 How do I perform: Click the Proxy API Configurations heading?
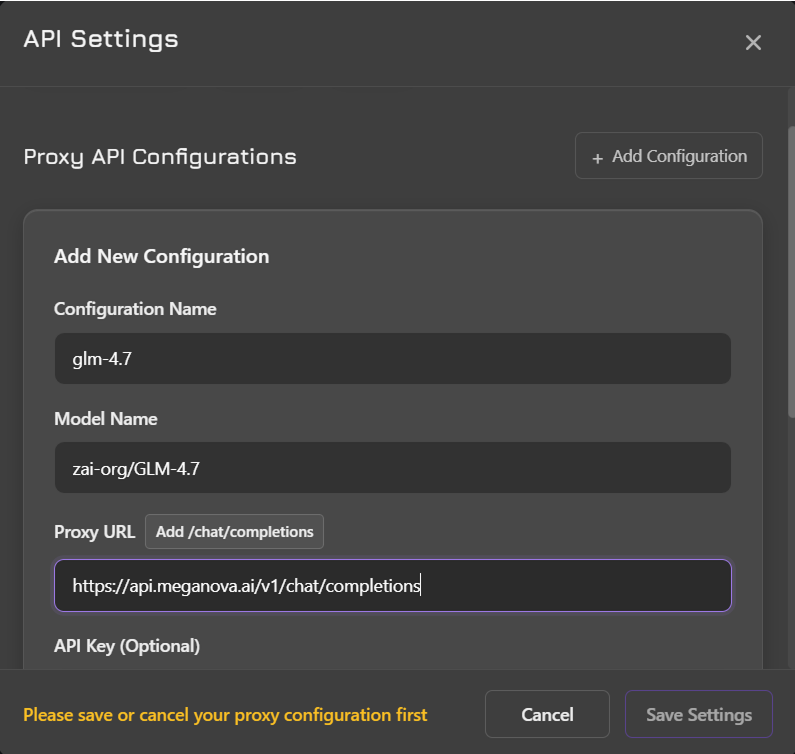[160, 157]
